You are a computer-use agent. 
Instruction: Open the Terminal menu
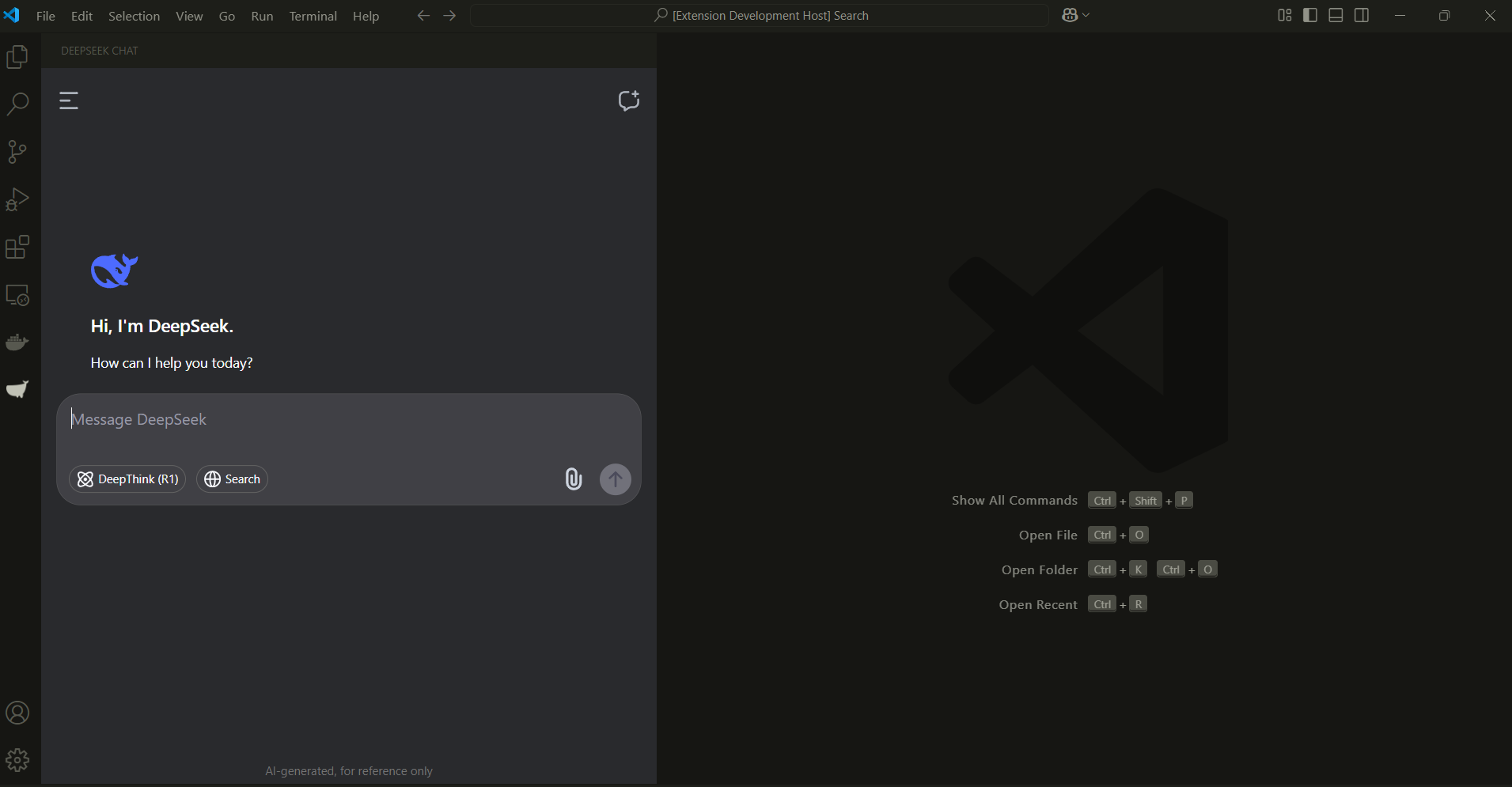(313, 16)
